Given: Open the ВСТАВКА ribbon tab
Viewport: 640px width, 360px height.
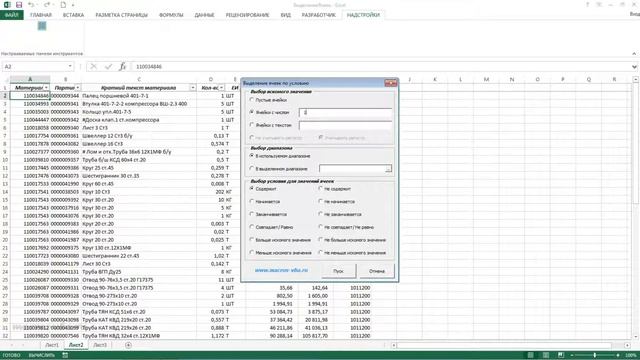Looking at the screenshot, I should click(x=73, y=15).
